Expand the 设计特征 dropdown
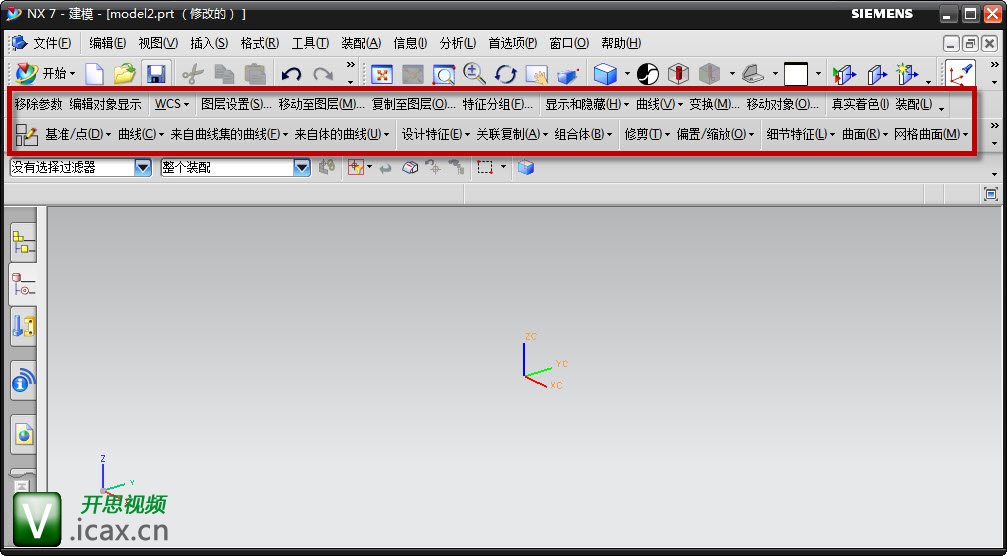1007x556 pixels. (x=435, y=135)
